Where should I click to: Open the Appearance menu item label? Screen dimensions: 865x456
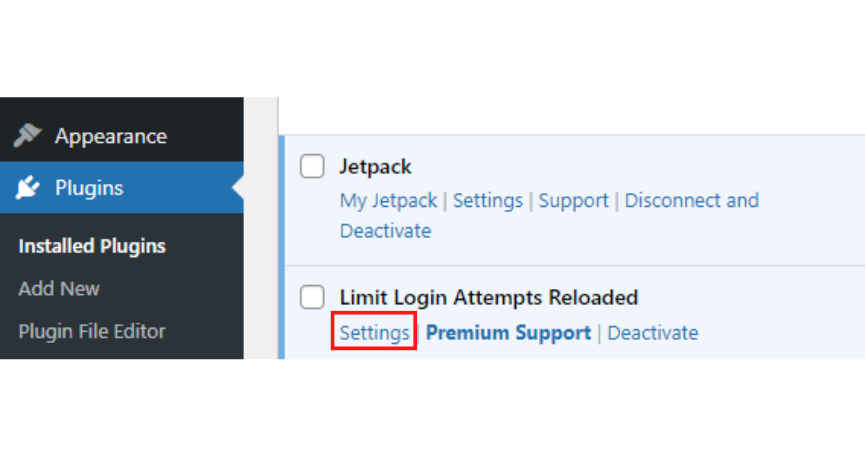tap(111, 136)
